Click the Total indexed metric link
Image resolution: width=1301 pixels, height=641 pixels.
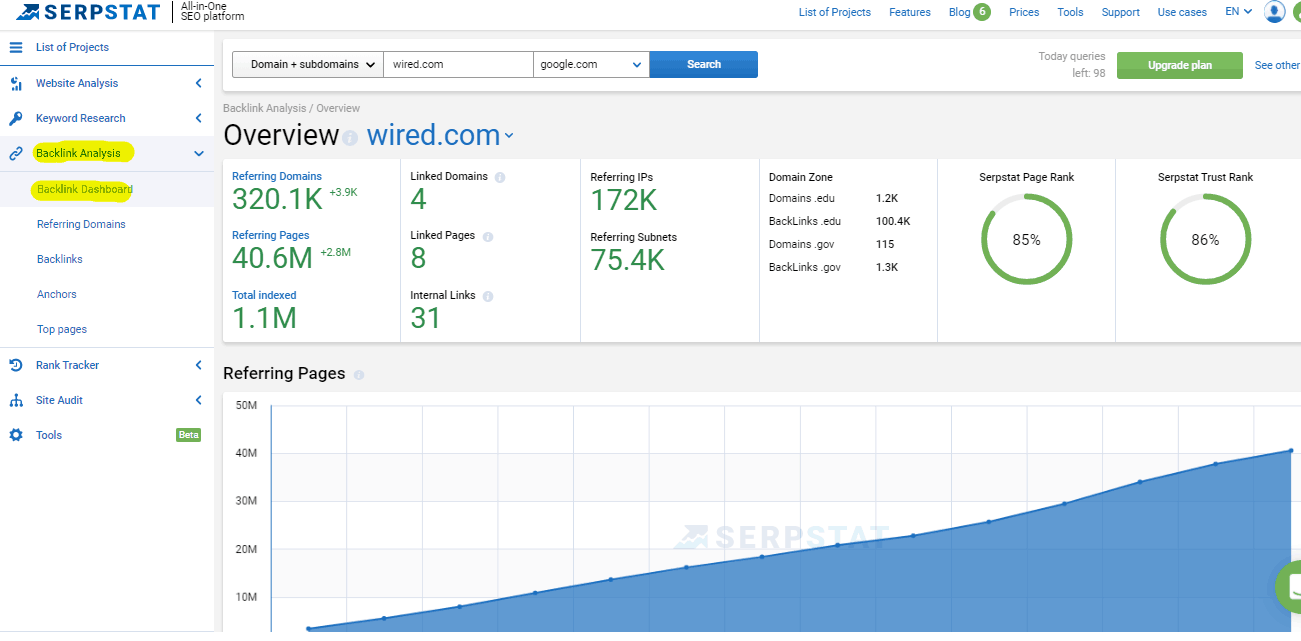pyautogui.click(x=264, y=295)
